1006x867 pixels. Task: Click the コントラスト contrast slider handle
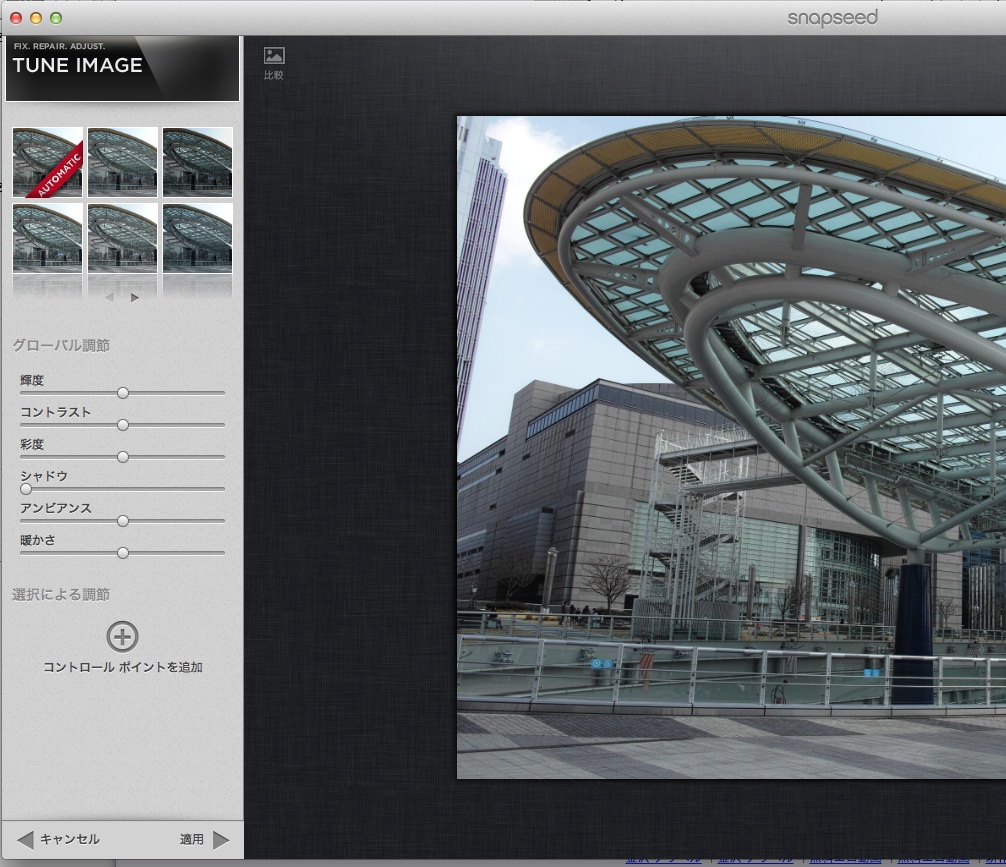point(123,425)
